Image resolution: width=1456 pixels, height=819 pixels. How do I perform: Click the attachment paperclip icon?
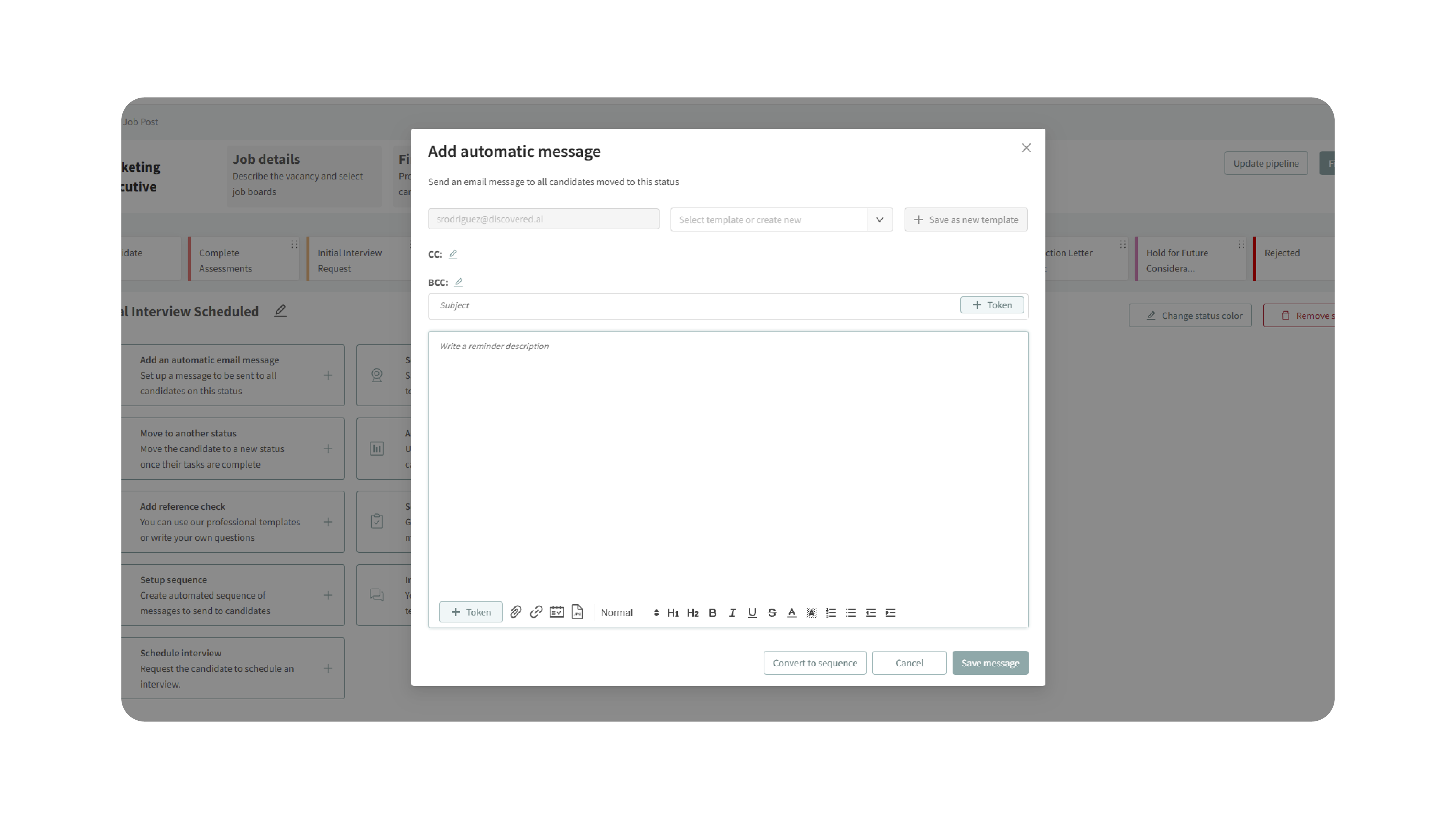515,612
